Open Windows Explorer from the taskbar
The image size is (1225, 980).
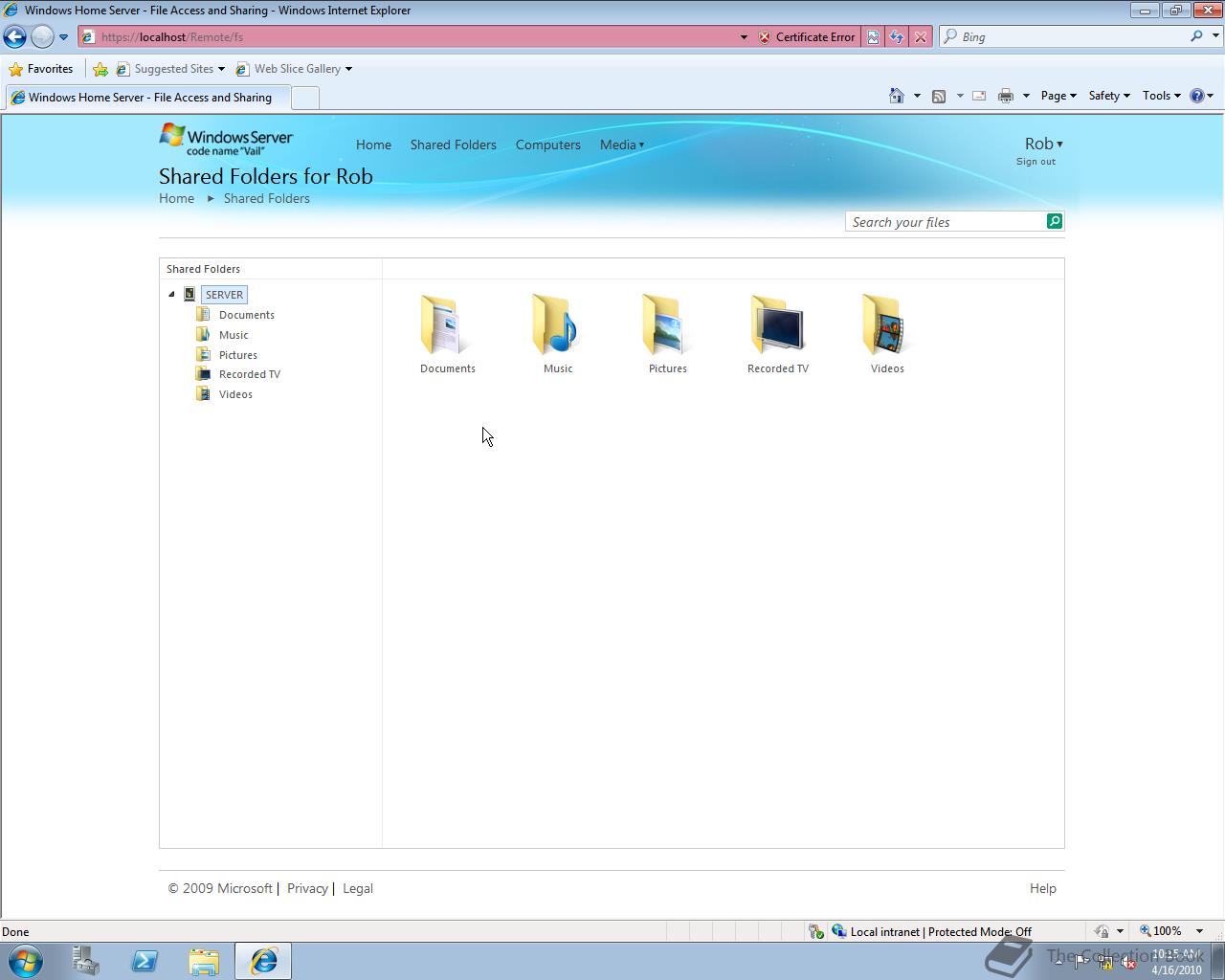tap(204, 961)
